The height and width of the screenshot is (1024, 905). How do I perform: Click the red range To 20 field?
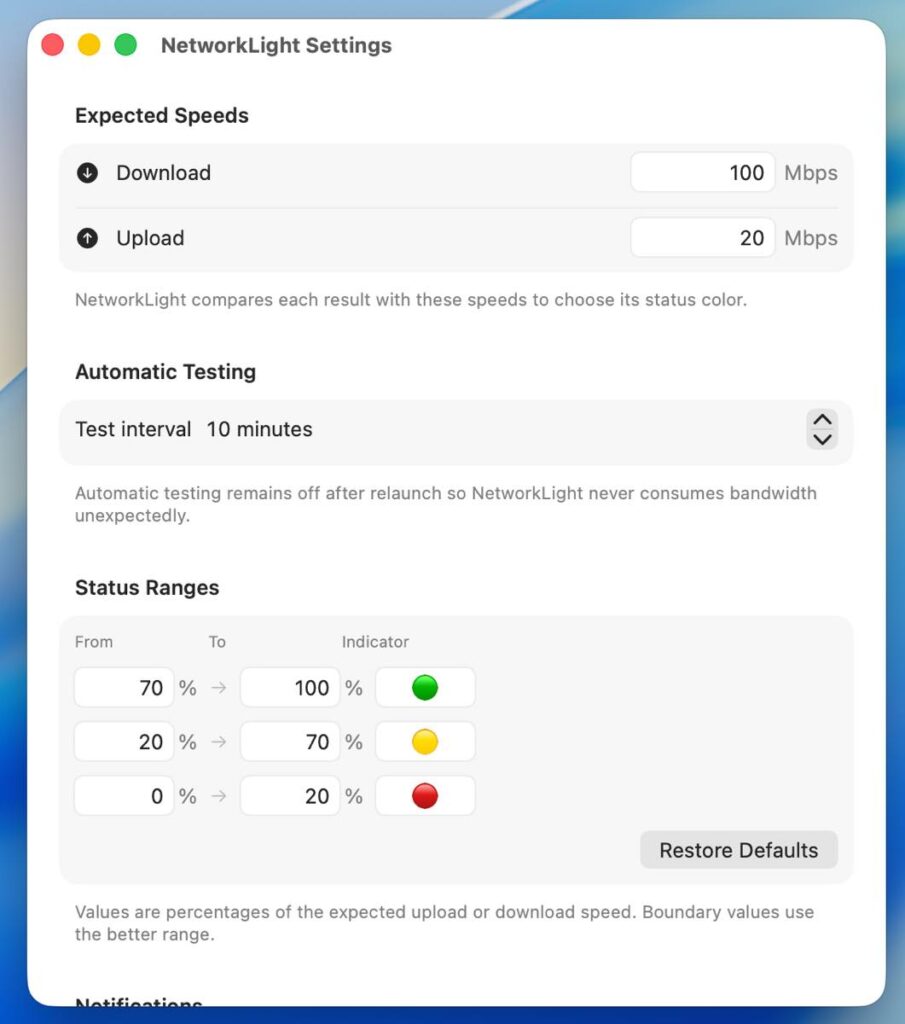point(290,796)
